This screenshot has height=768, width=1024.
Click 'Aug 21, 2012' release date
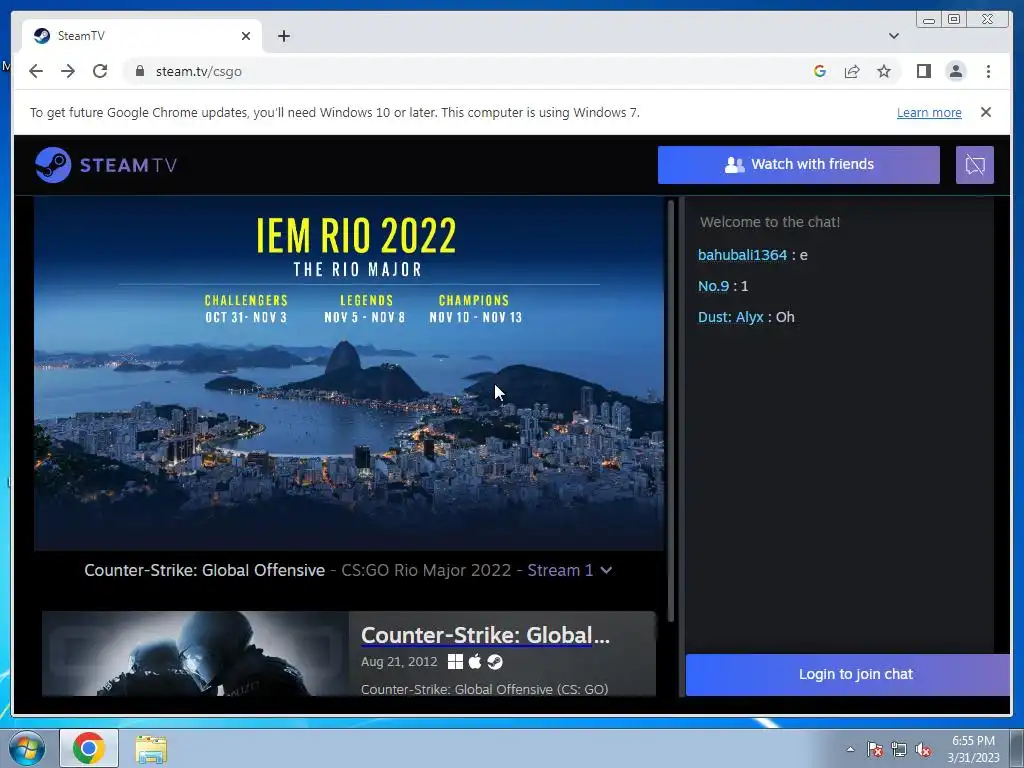pos(399,662)
